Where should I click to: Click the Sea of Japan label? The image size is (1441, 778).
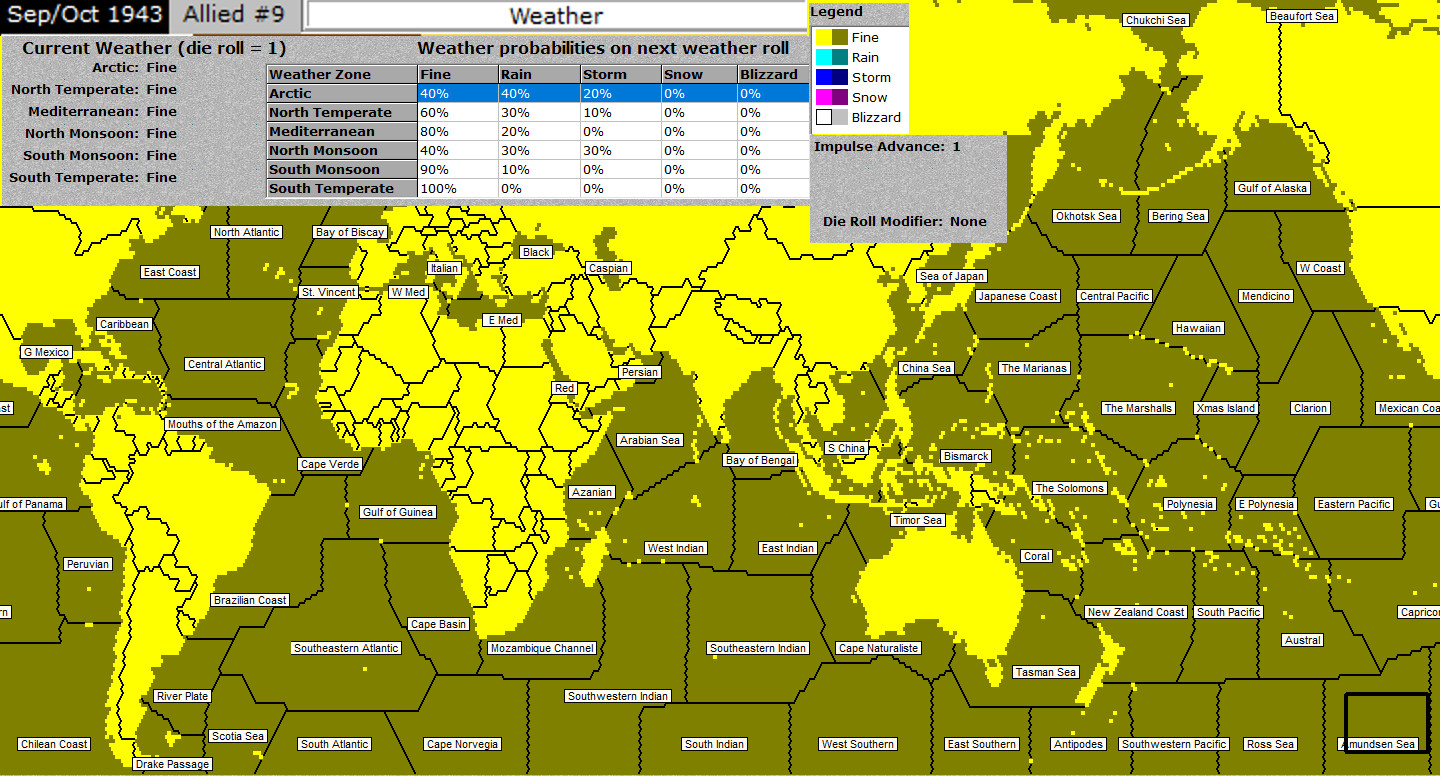[952, 276]
